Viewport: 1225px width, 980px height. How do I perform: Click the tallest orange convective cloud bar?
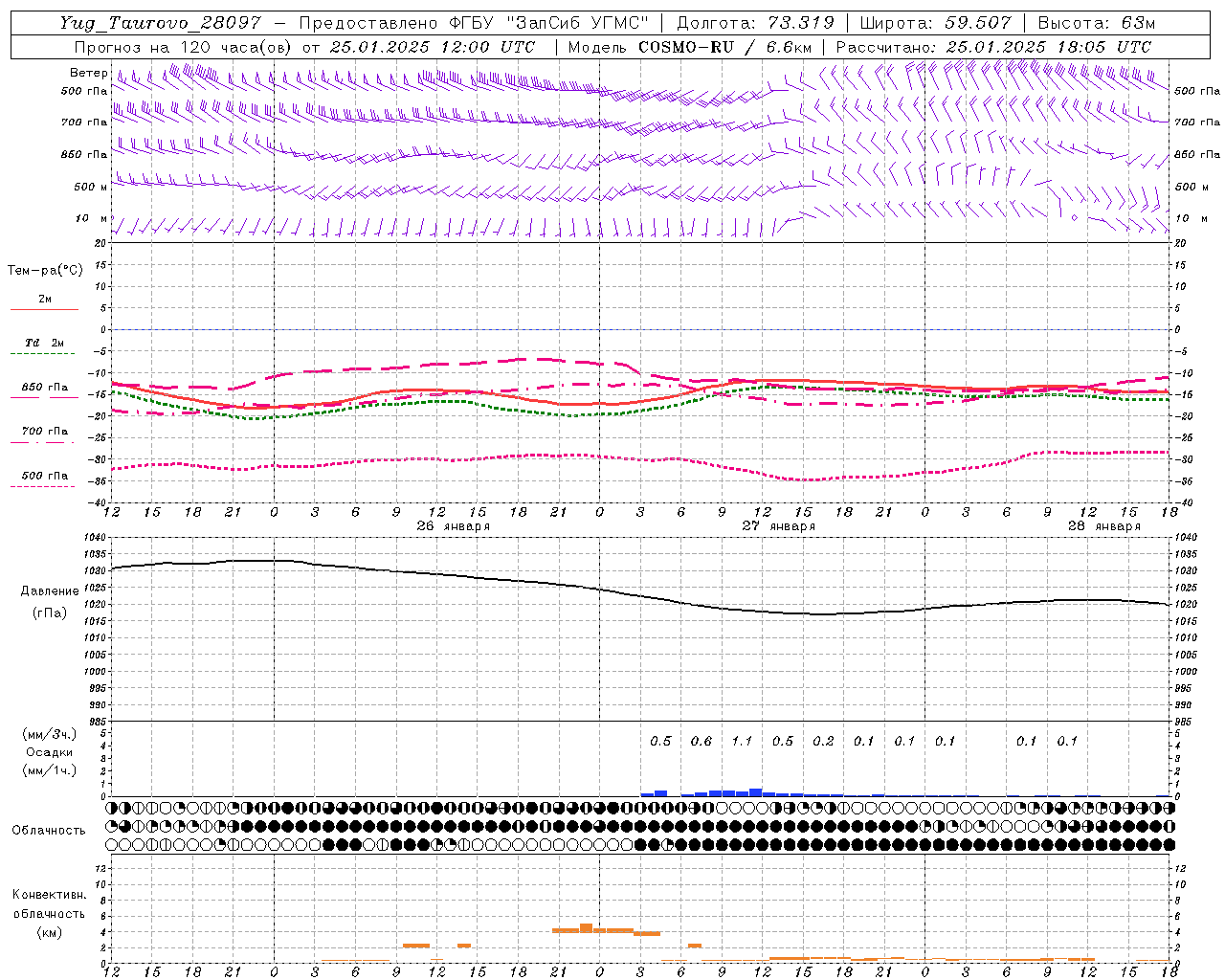pyautogui.click(x=587, y=928)
